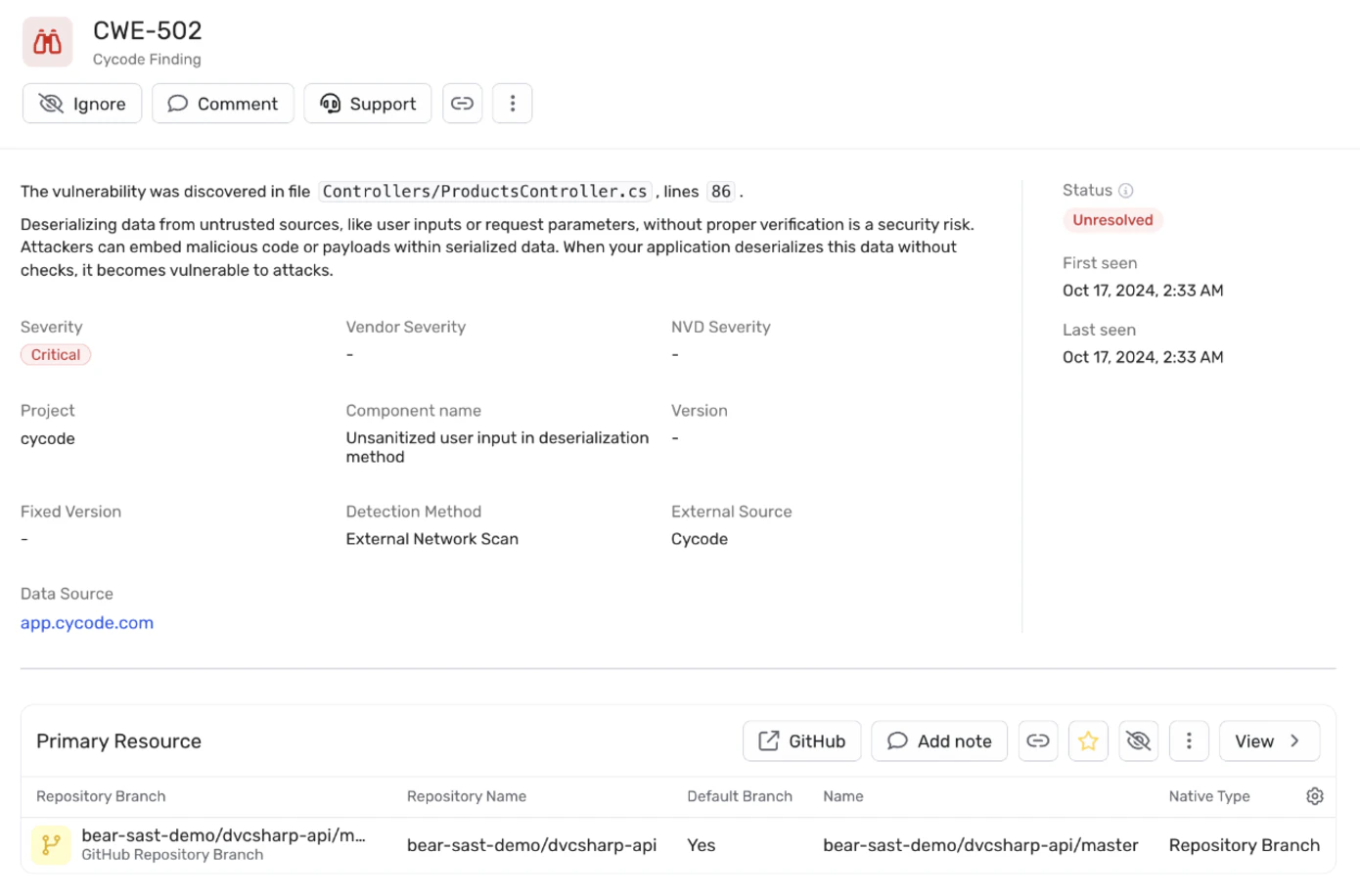Open the primary resource in GitHub
The height and width of the screenshot is (896, 1360).
pos(802,741)
